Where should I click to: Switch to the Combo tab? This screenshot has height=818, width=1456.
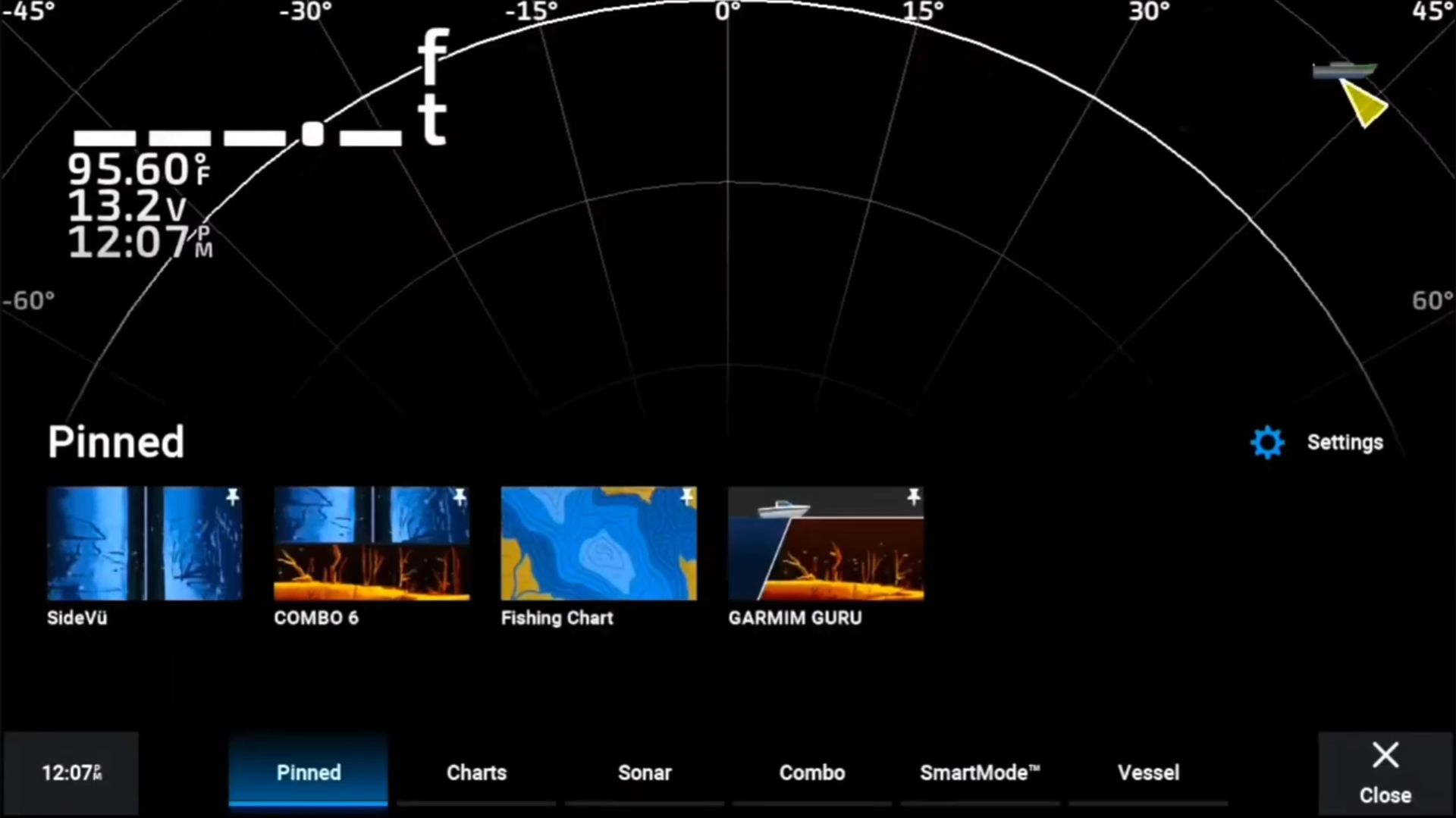click(812, 772)
